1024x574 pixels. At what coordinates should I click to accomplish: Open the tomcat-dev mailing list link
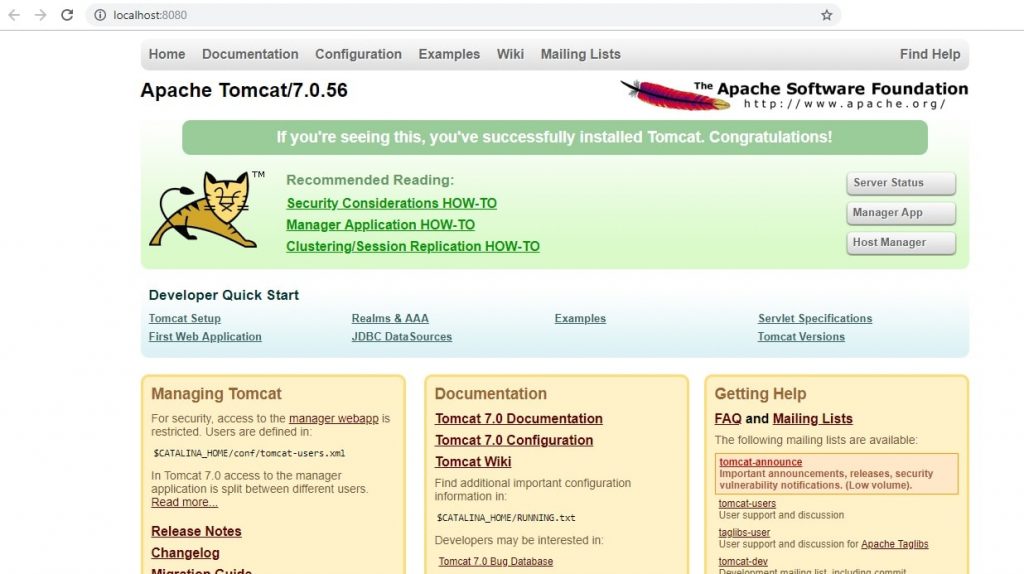pos(743,562)
